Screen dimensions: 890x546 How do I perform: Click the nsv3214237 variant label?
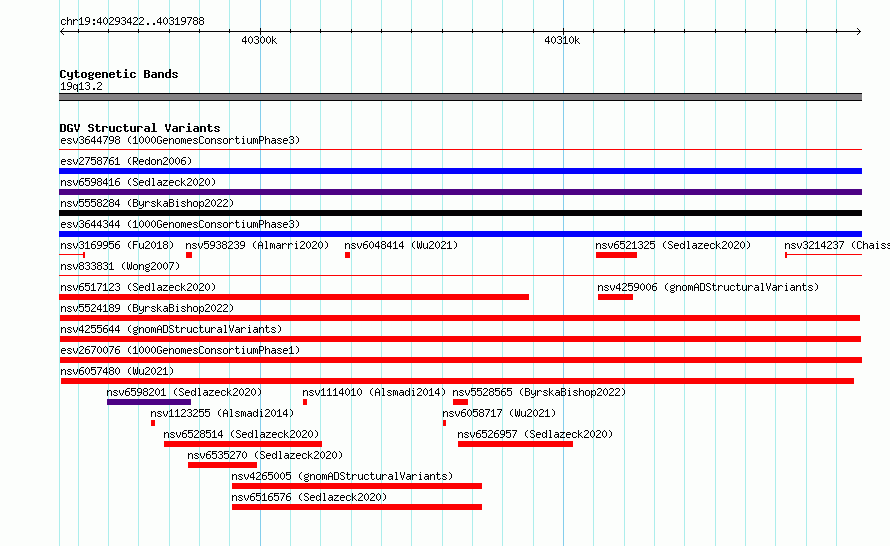837,245
